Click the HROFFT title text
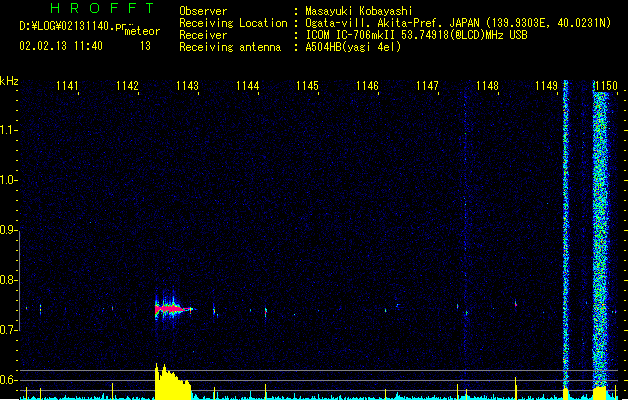This screenshot has width=629, height=400. pos(102,8)
